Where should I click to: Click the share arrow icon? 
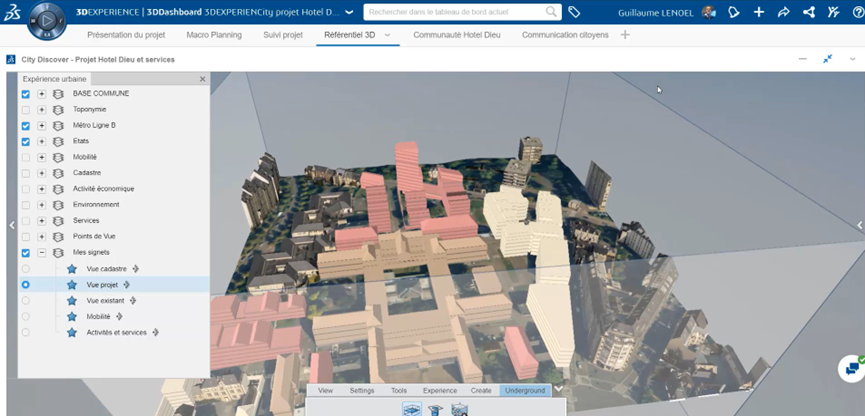click(x=783, y=12)
